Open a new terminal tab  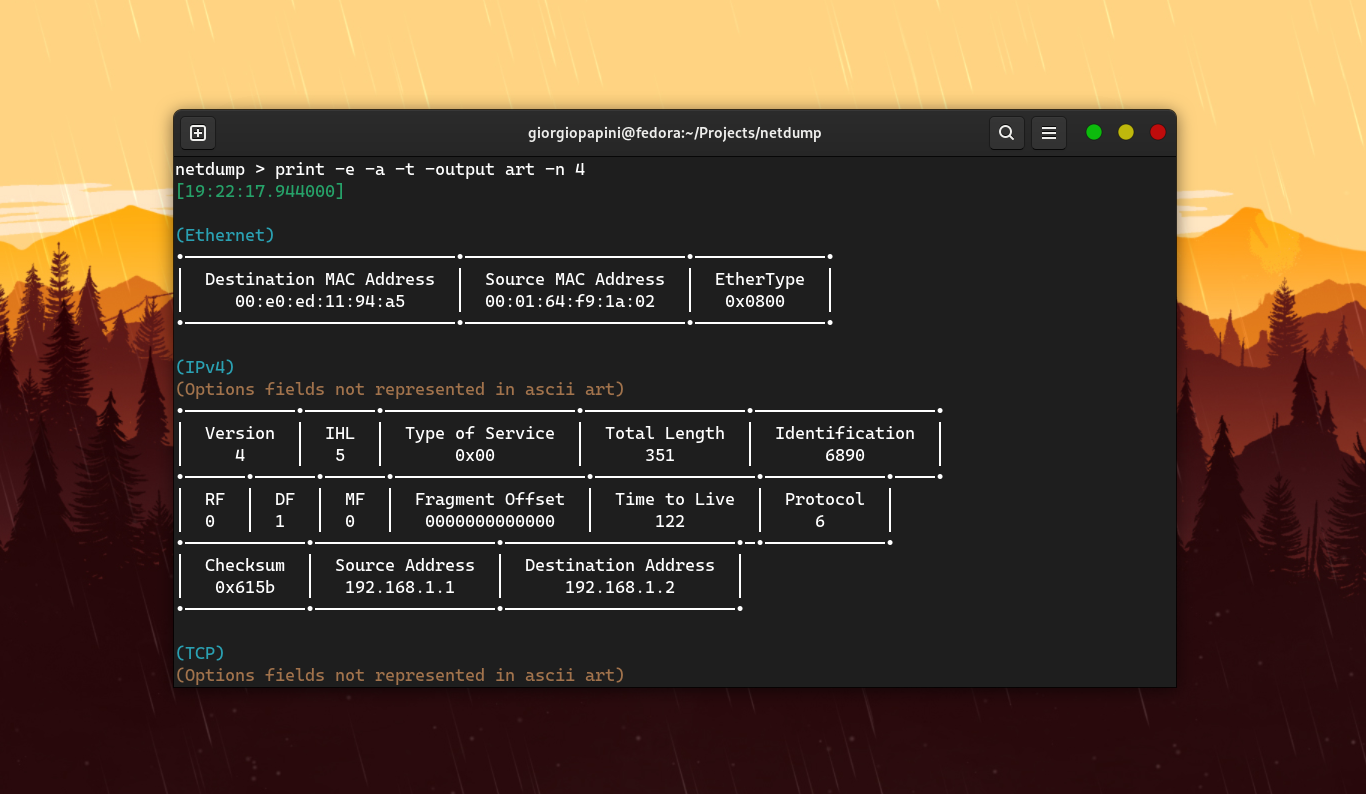(197, 132)
